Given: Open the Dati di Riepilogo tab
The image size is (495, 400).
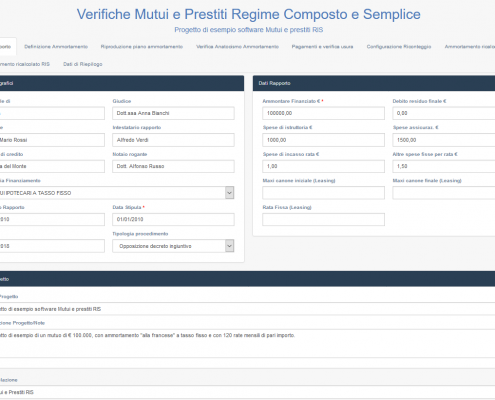Looking at the screenshot, I should pyautogui.click(x=83, y=64).
